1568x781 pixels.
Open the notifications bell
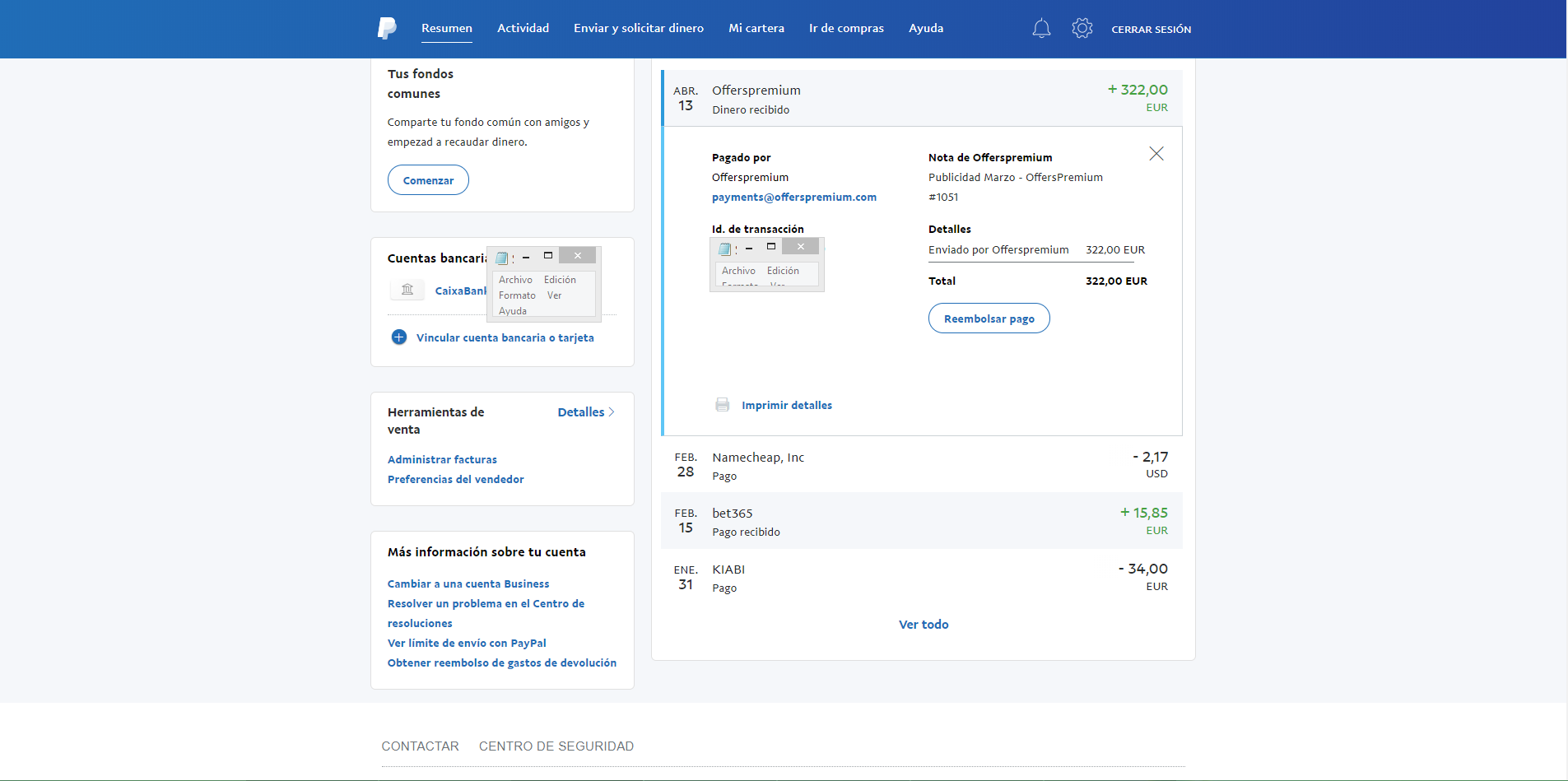pos(1041,29)
